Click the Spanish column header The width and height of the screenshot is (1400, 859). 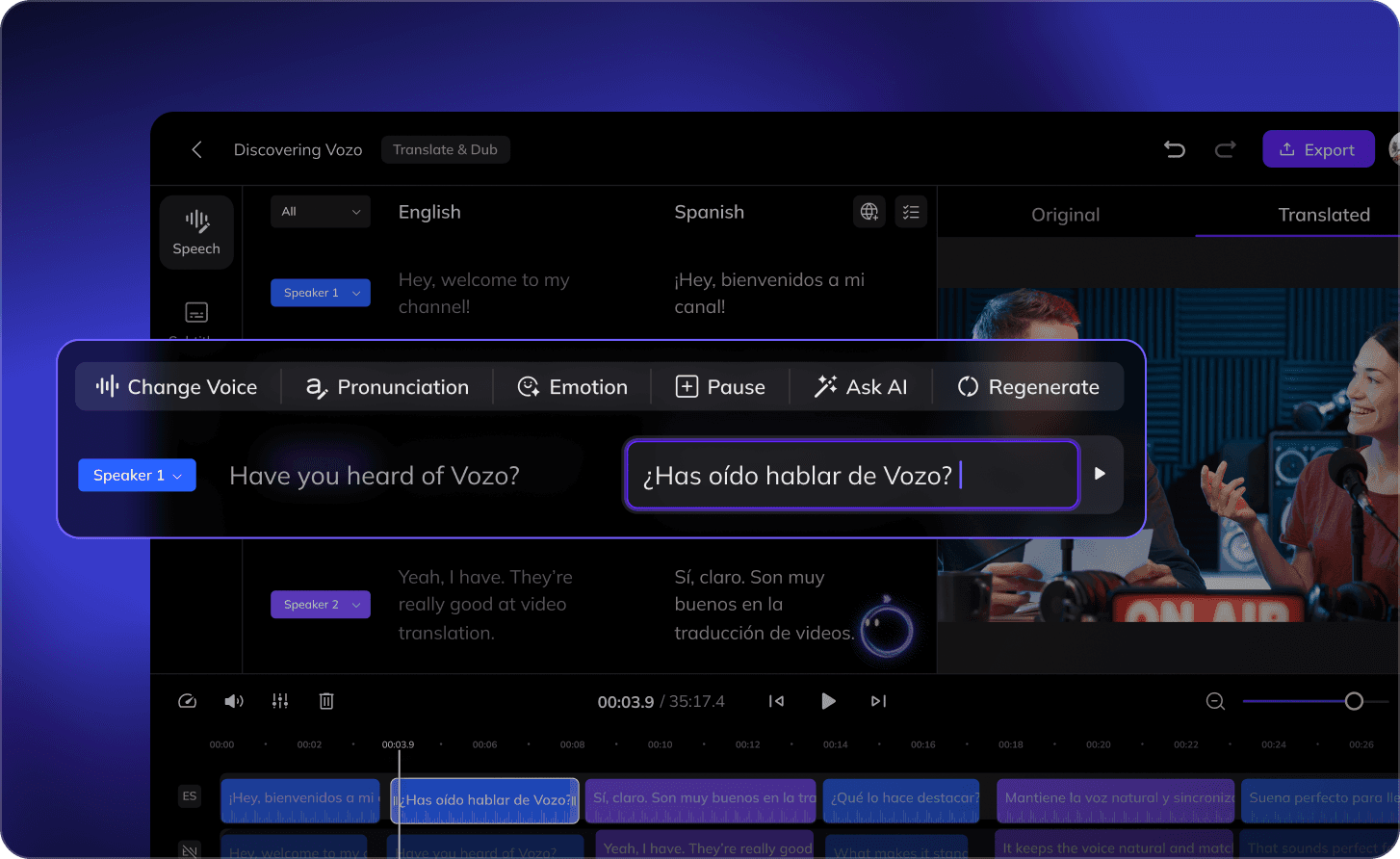tap(709, 212)
